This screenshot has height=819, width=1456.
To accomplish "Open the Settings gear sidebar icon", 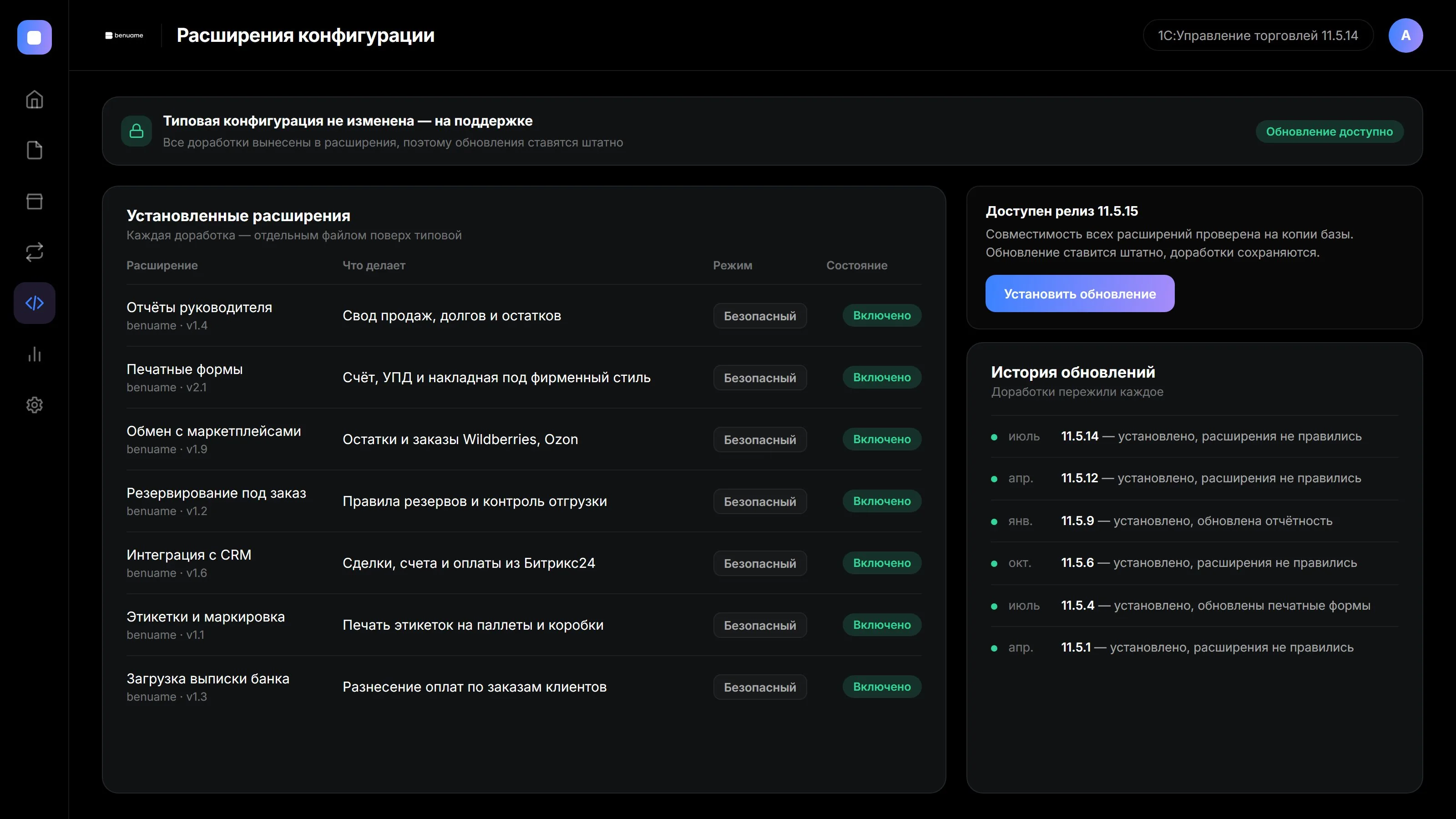I will (35, 404).
